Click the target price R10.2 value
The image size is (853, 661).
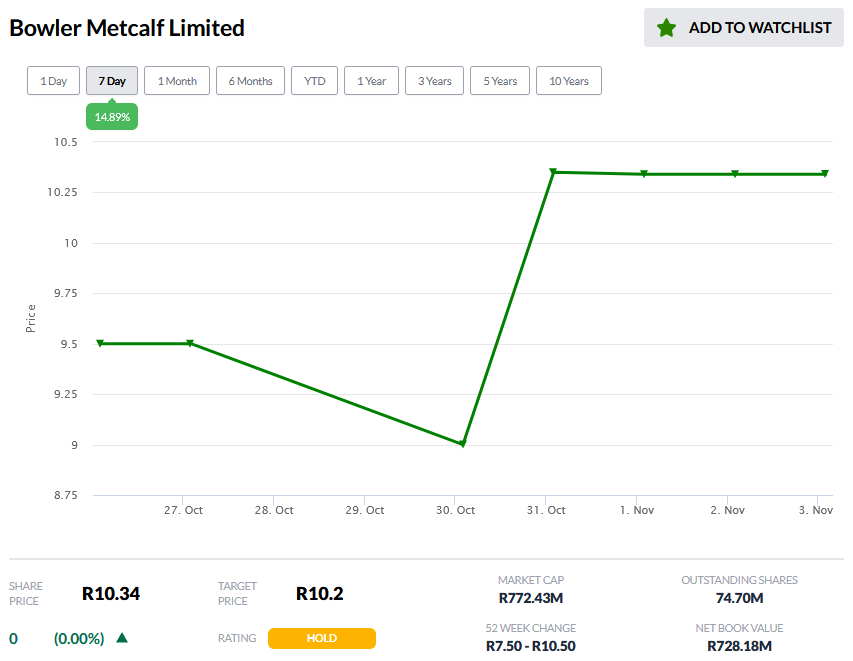pyautogui.click(x=319, y=594)
